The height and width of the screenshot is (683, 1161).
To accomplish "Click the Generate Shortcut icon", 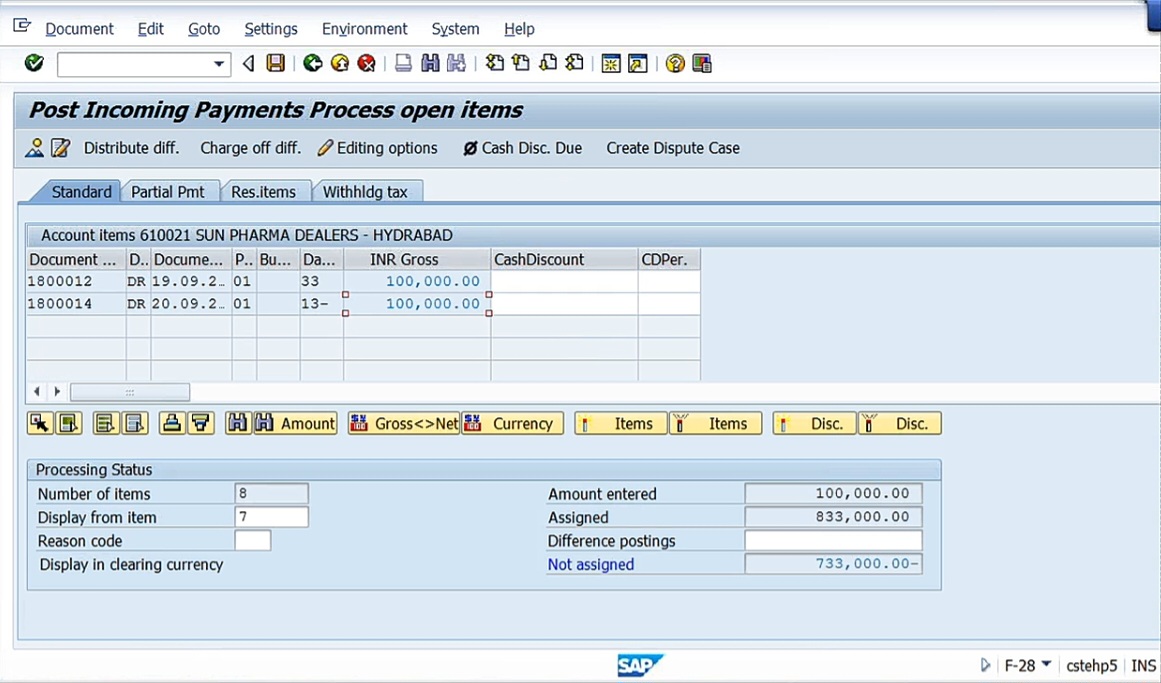I will pyautogui.click(x=638, y=64).
